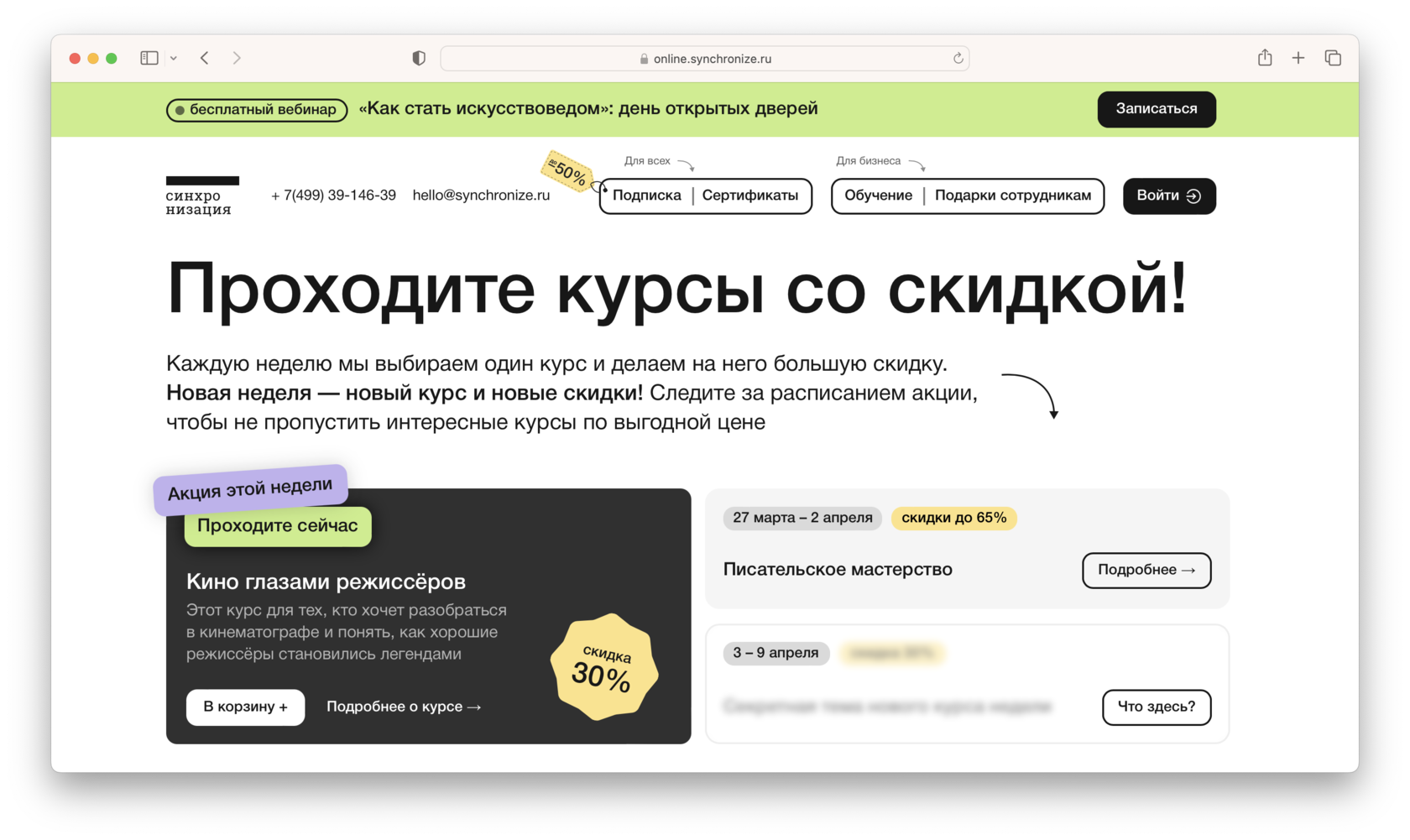Image resolution: width=1410 pixels, height=840 pixels.
Task: Toggle the Safari sidebar icon
Action: [x=149, y=58]
